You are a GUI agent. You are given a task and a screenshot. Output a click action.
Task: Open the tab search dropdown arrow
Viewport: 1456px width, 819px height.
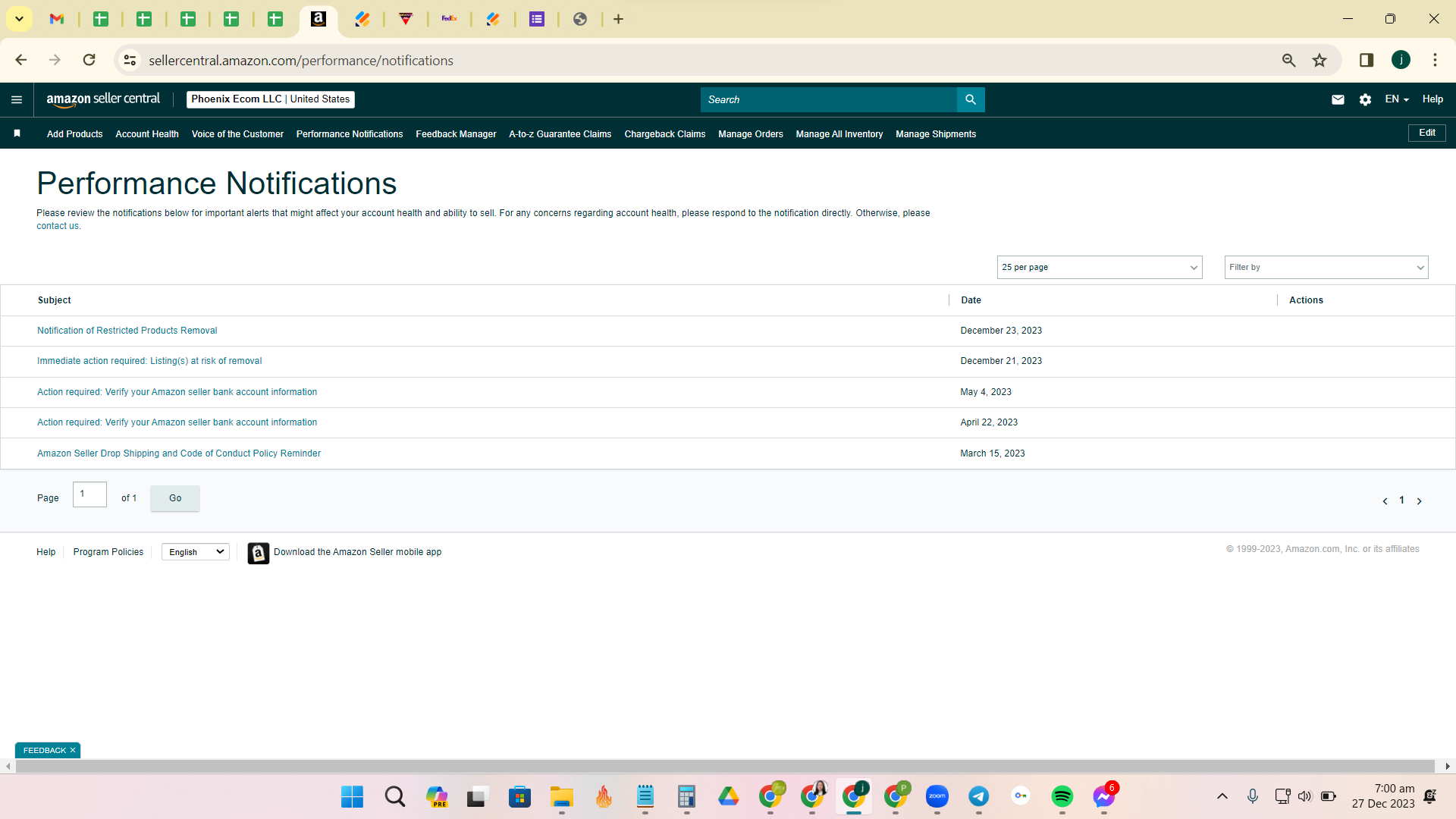19,19
